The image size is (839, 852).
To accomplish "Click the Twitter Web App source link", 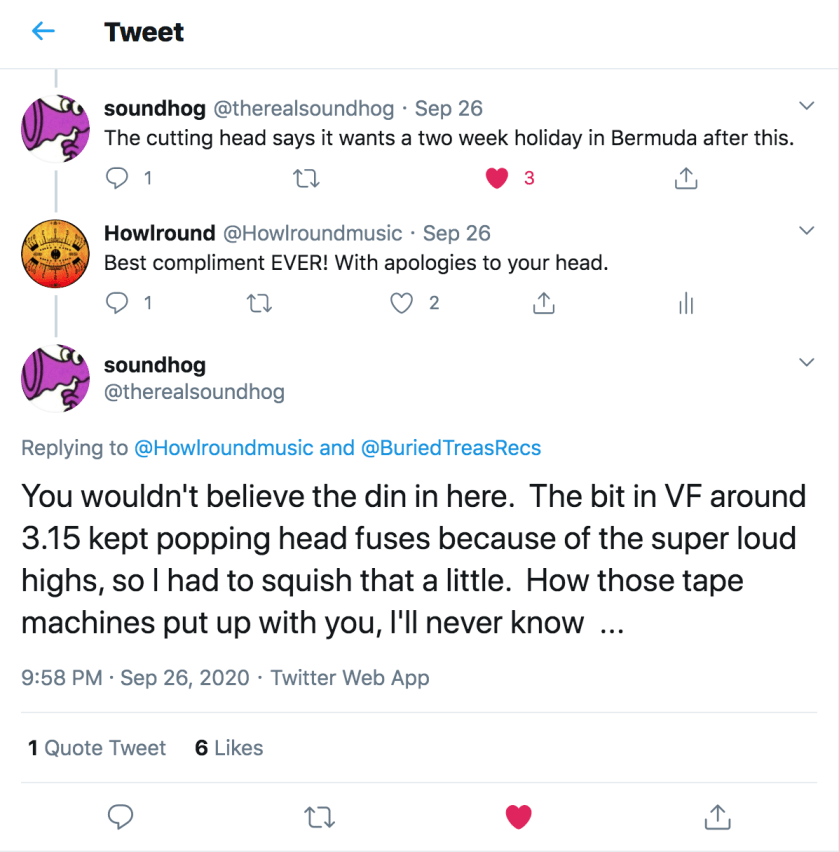I will (x=349, y=677).
